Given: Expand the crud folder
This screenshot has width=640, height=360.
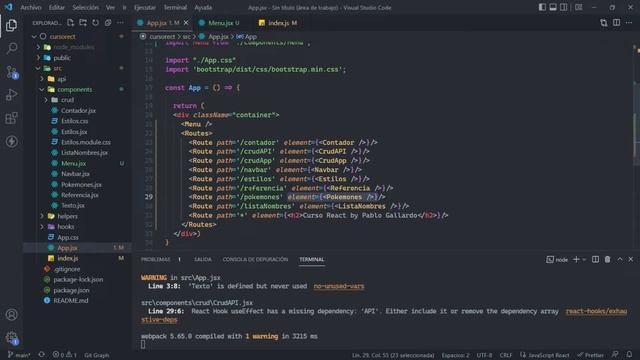Looking at the screenshot, I should point(46,100).
